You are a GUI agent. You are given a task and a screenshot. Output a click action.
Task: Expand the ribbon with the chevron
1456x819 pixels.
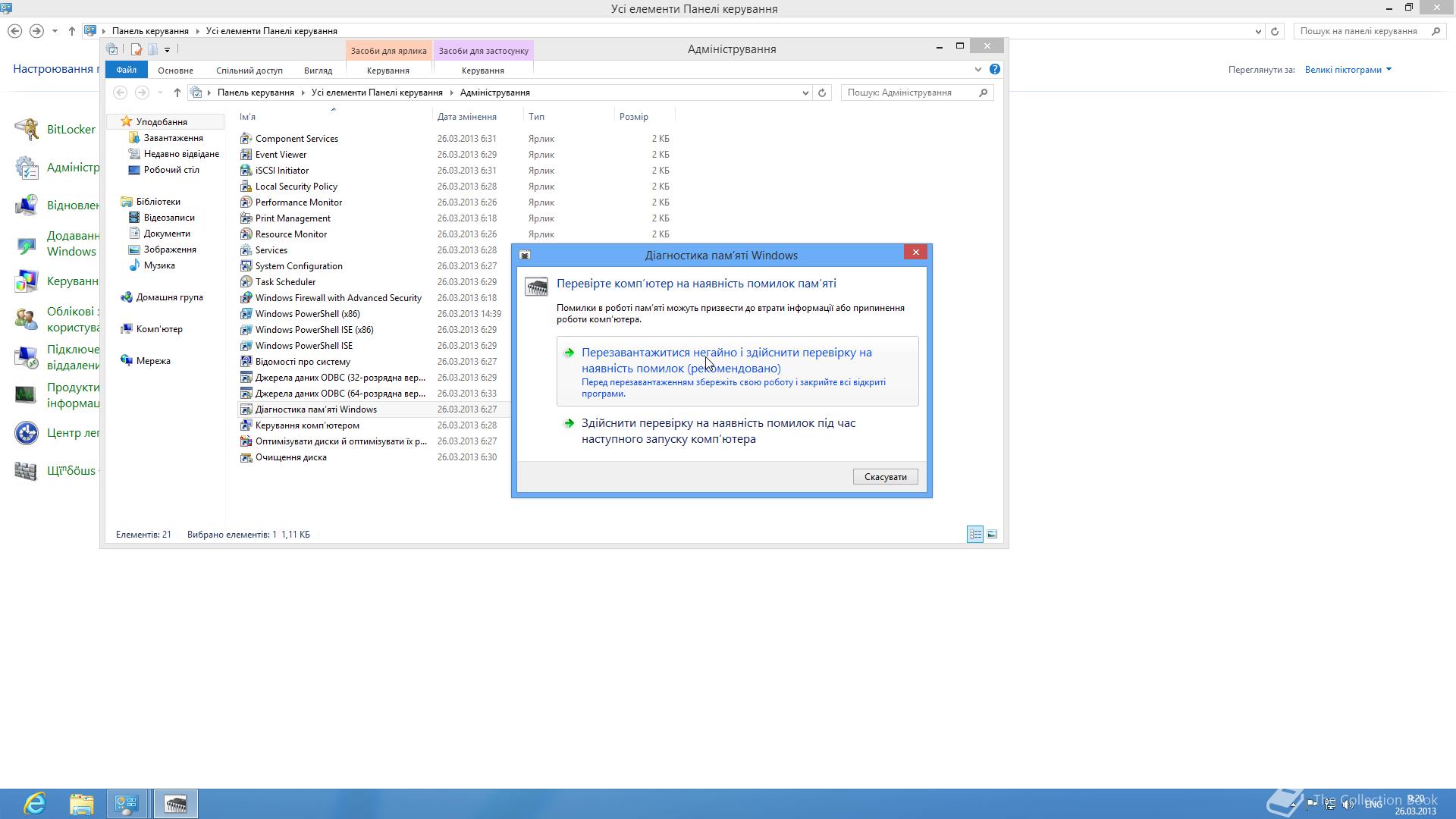click(977, 70)
